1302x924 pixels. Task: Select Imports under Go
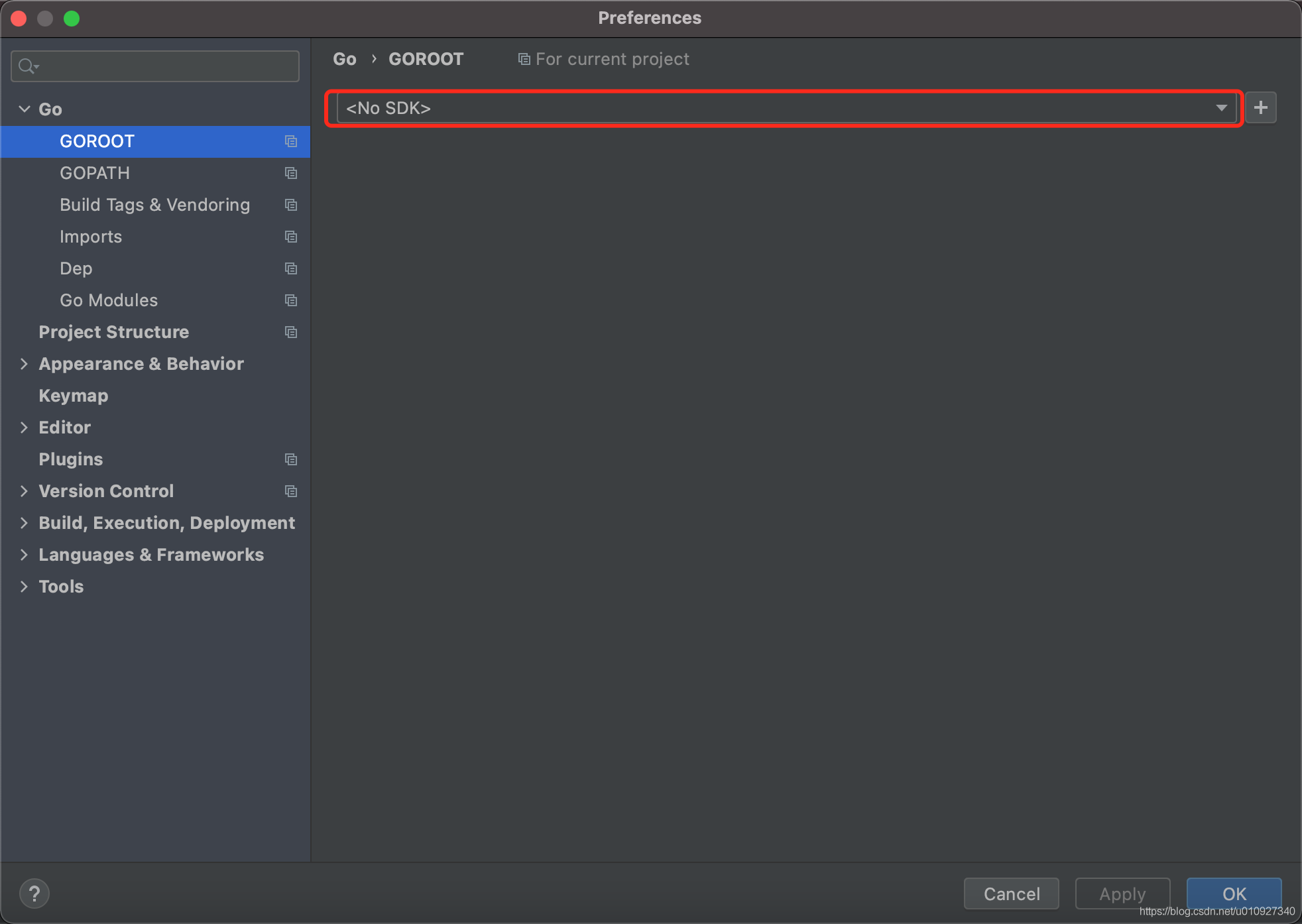[x=91, y=237]
